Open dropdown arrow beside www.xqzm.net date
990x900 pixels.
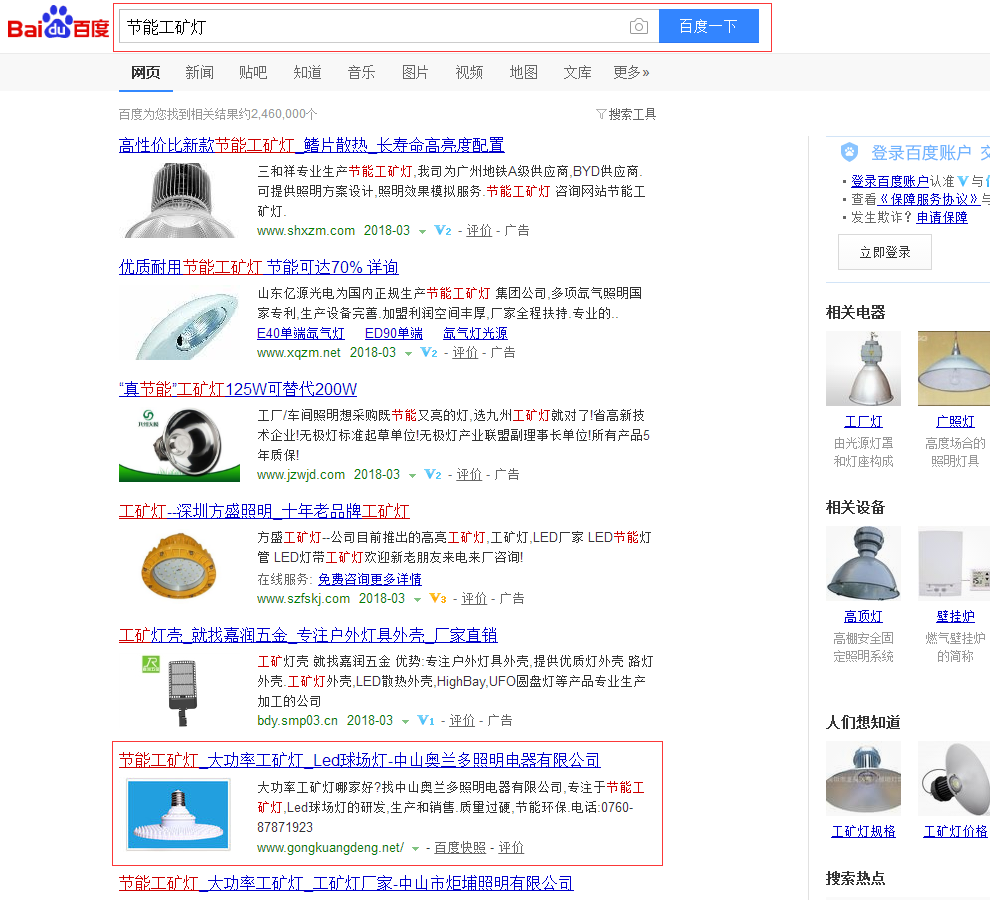pos(408,354)
